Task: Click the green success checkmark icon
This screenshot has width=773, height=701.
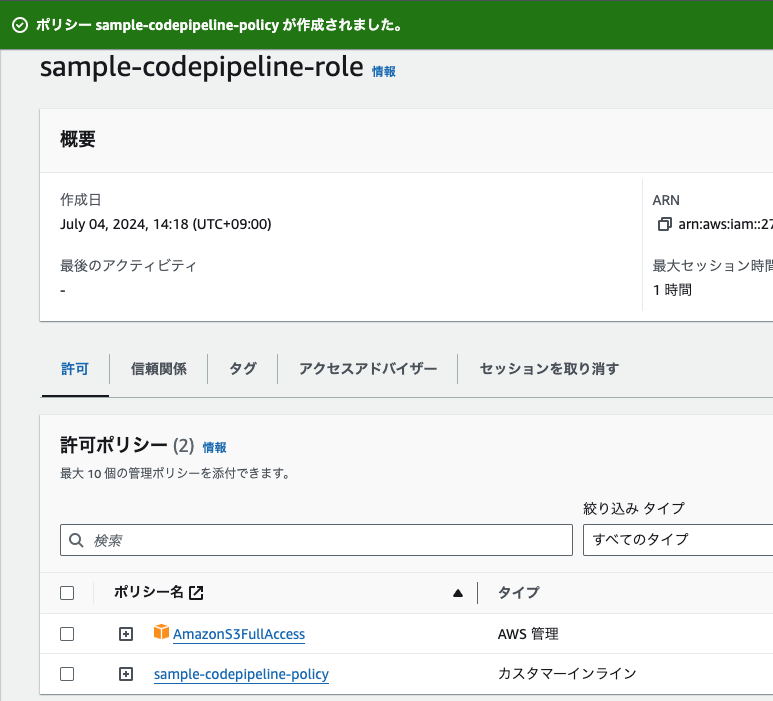Action: pyautogui.click(x=19, y=25)
